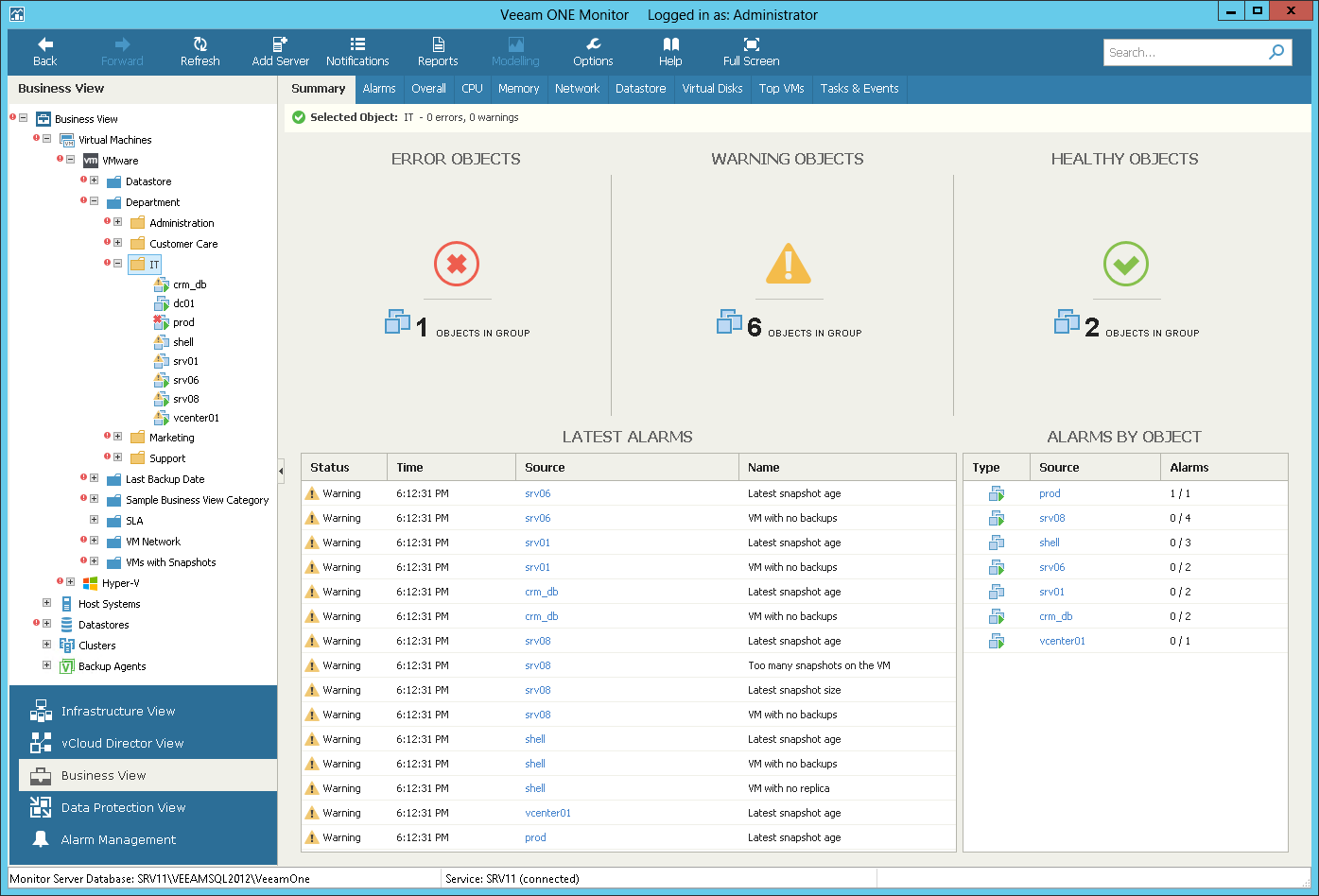Expand the Host Systems node
Viewport: 1319px width, 896px height.
coord(46,603)
